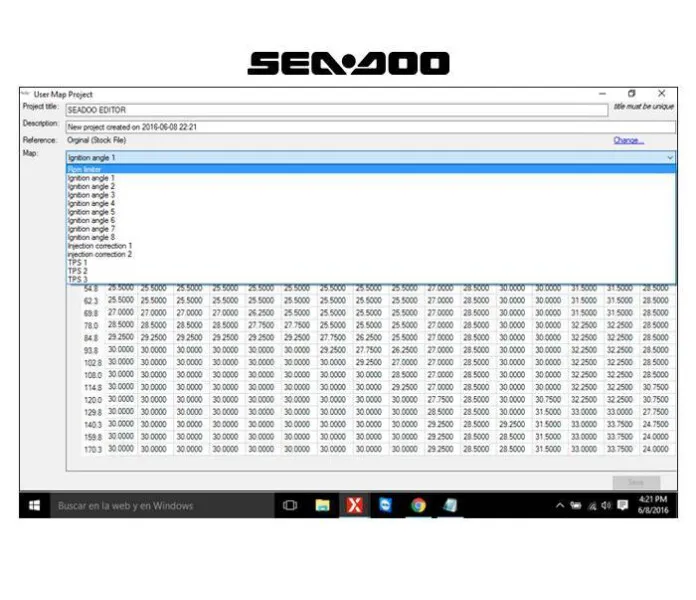Open the Windows Start menu
This screenshot has height=600, width=696.
(x=35, y=505)
